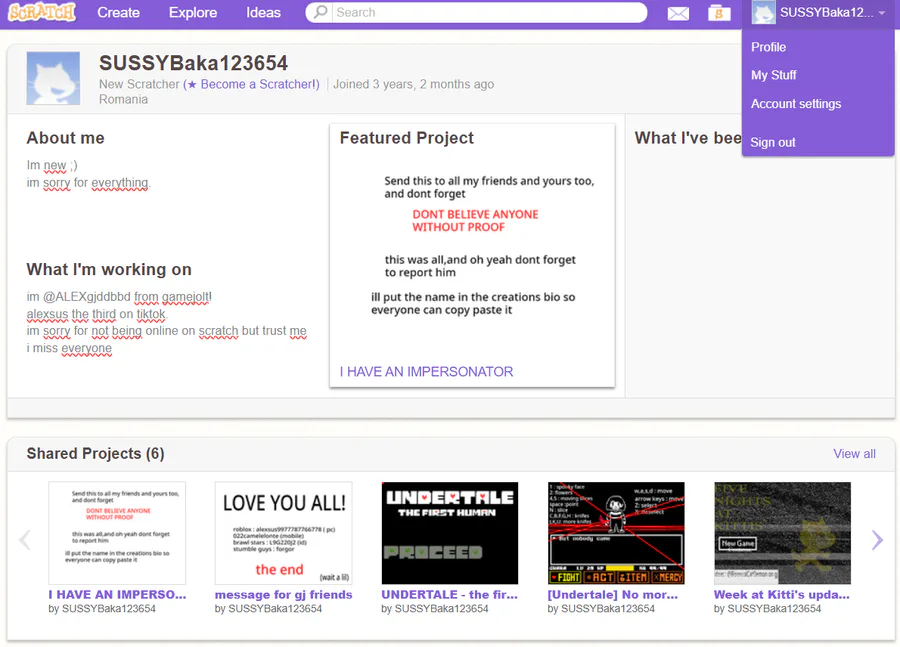This screenshot has width=900, height=647.
Task: Click the user avatar in top bar
Action: (x=763, y=13)
